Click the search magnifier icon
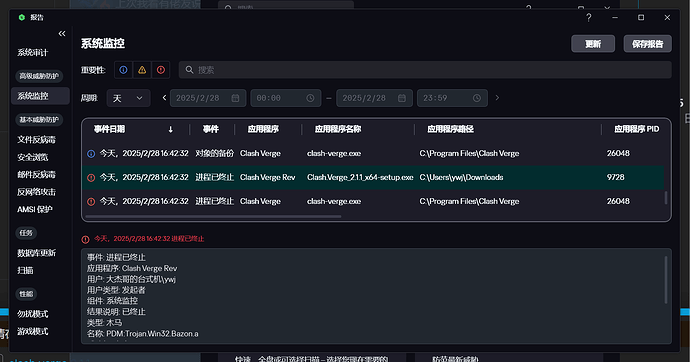The image size is (690, 362). tap(189, 70)
